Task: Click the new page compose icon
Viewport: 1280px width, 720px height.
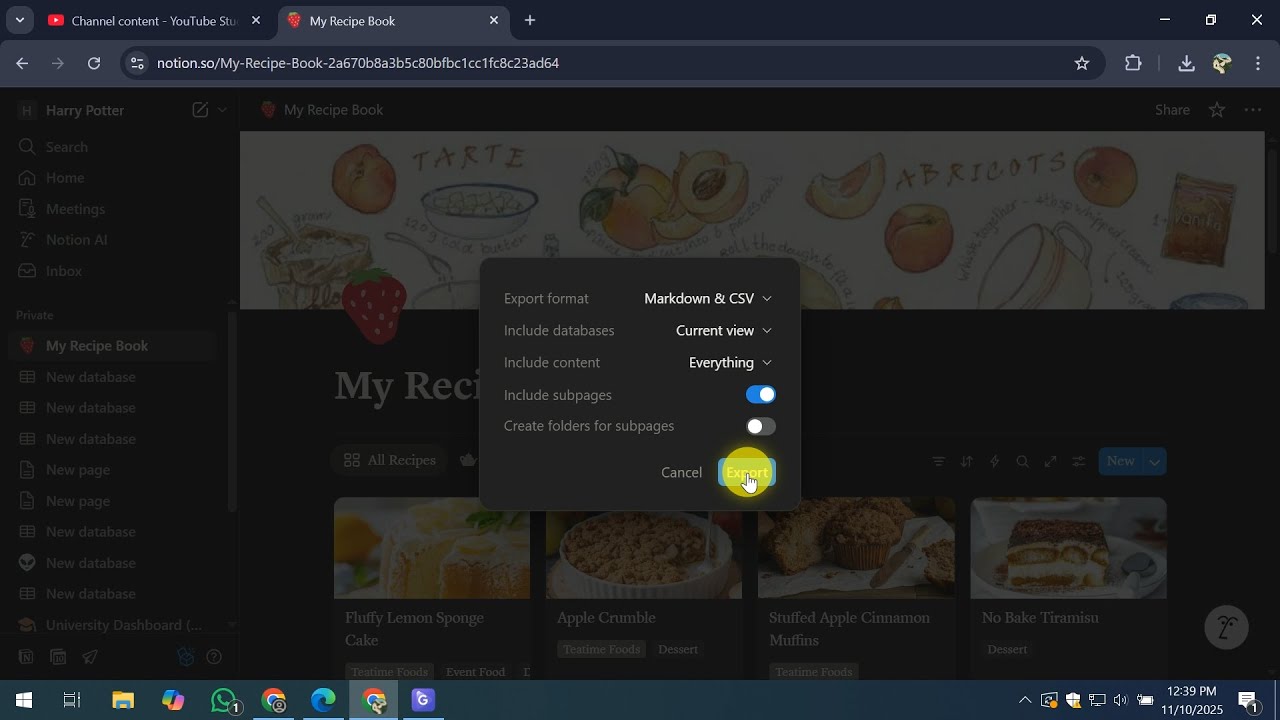Action: point(200,110)
